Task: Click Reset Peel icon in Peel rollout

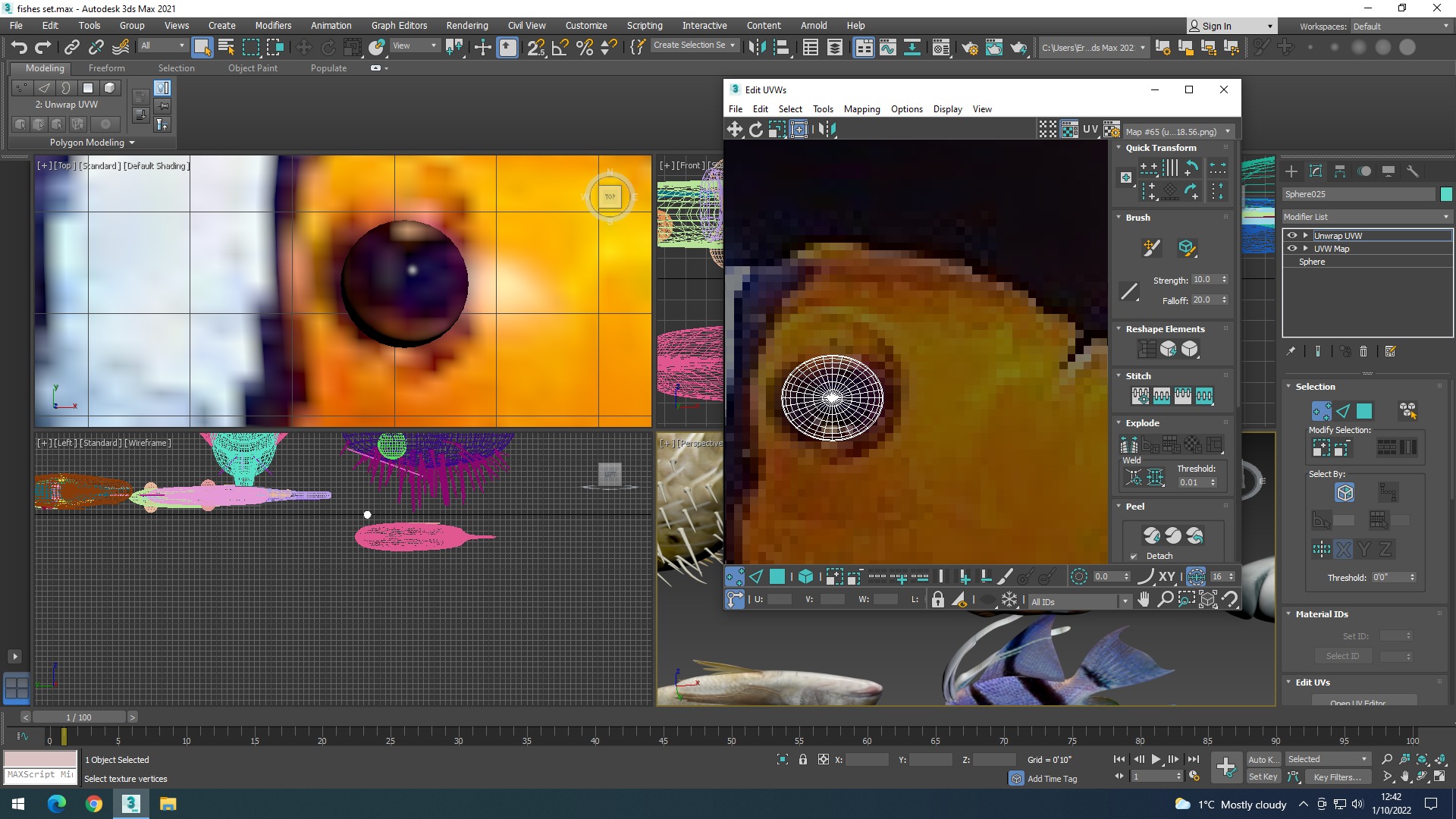Action: tap(1194, 535)
